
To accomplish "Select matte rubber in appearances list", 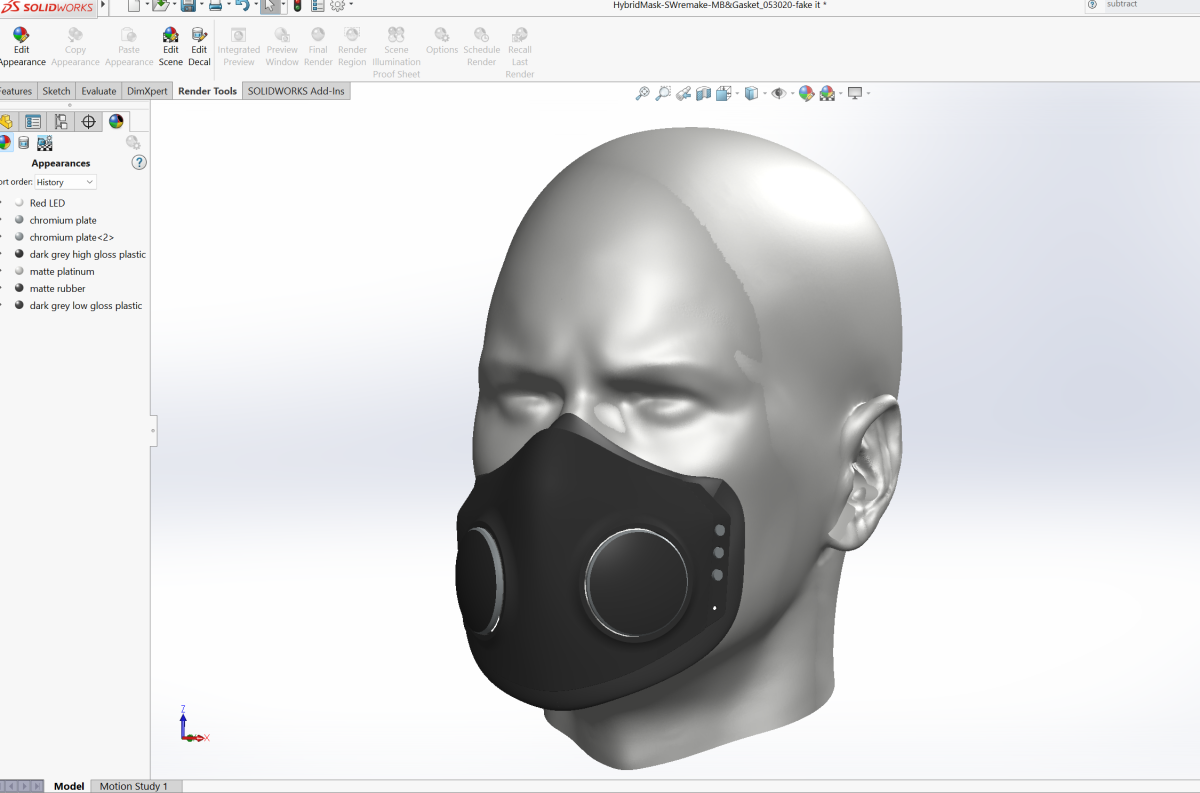I will click(57, 289).
